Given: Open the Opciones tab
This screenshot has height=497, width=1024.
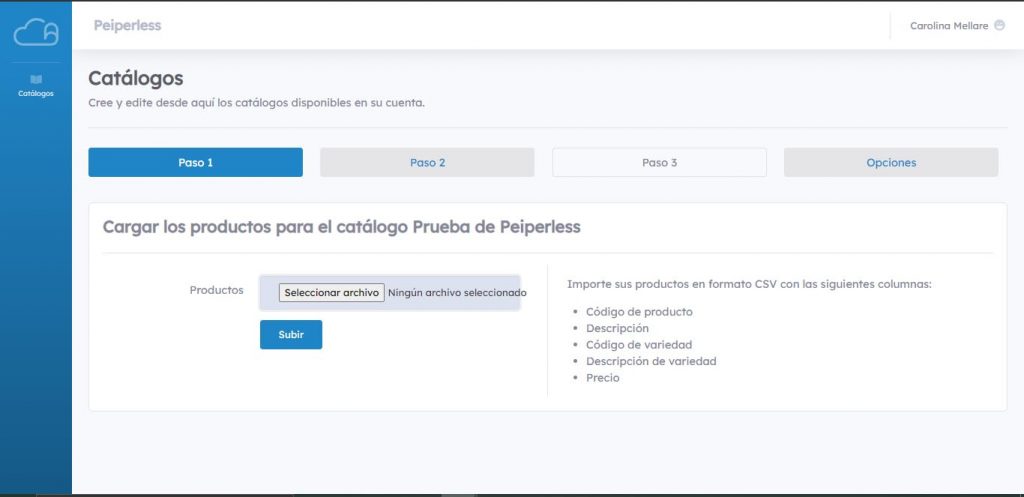Looking at the screenshot, I should 891,162.
